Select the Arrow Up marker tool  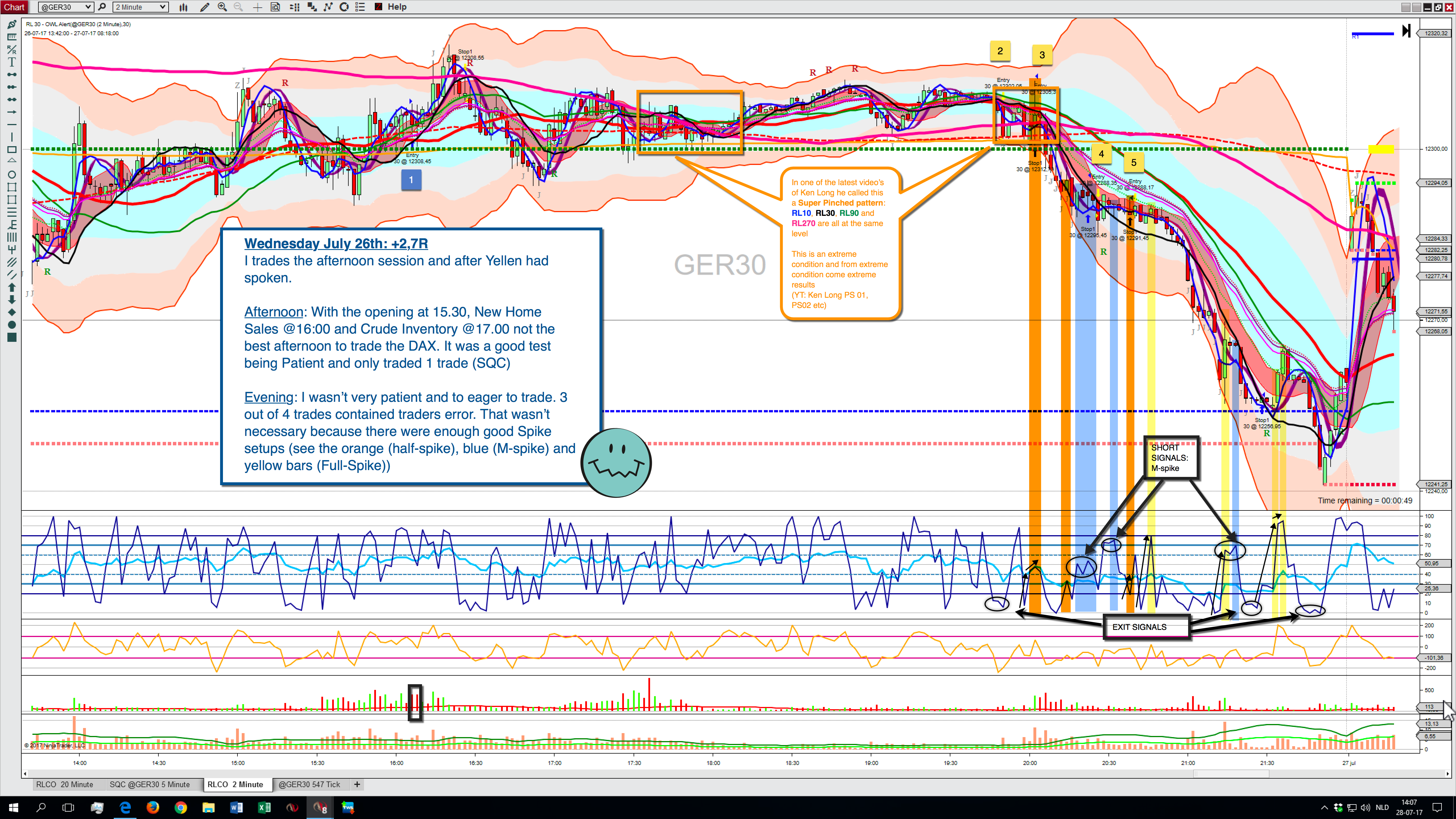[x=12, y=287]
